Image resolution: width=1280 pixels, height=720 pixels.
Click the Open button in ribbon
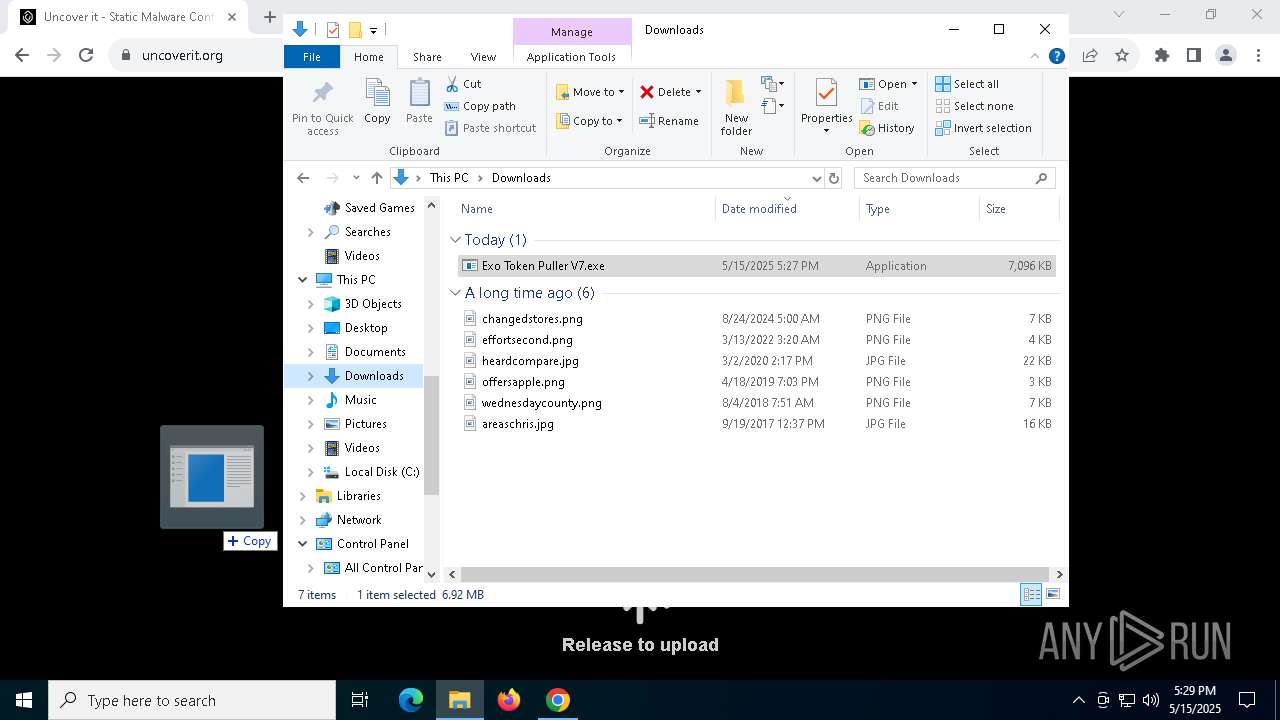click(888, 84)
